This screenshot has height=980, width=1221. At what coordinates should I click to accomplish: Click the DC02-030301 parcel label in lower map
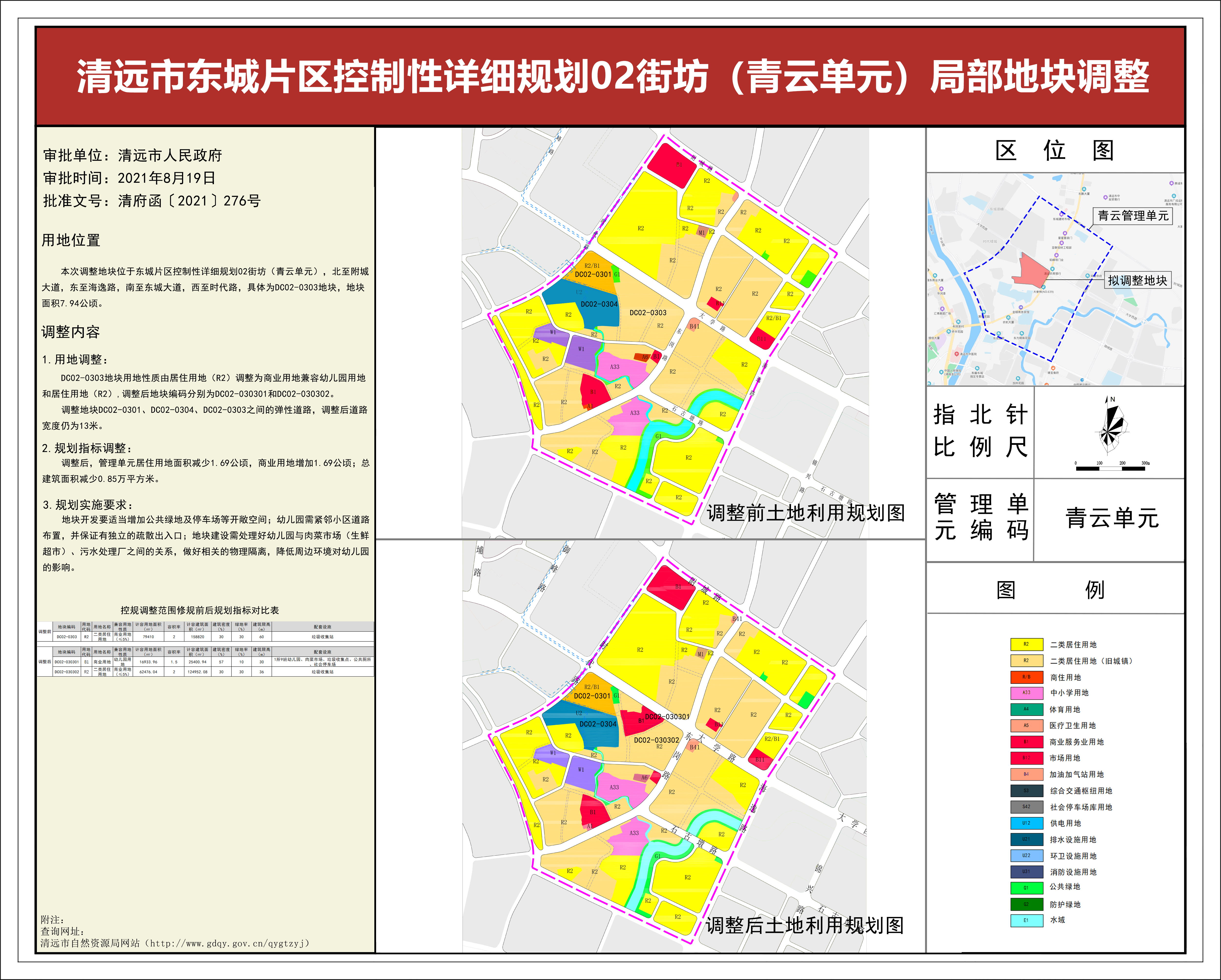[667, 717]
